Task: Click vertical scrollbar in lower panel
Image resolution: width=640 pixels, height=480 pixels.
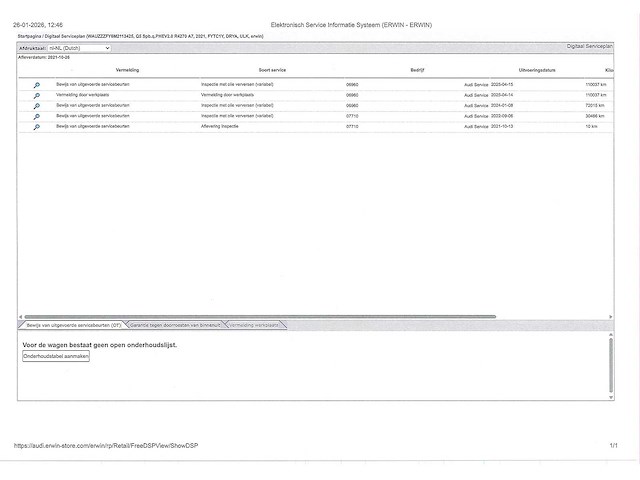Action: click(x=611, y=365)
